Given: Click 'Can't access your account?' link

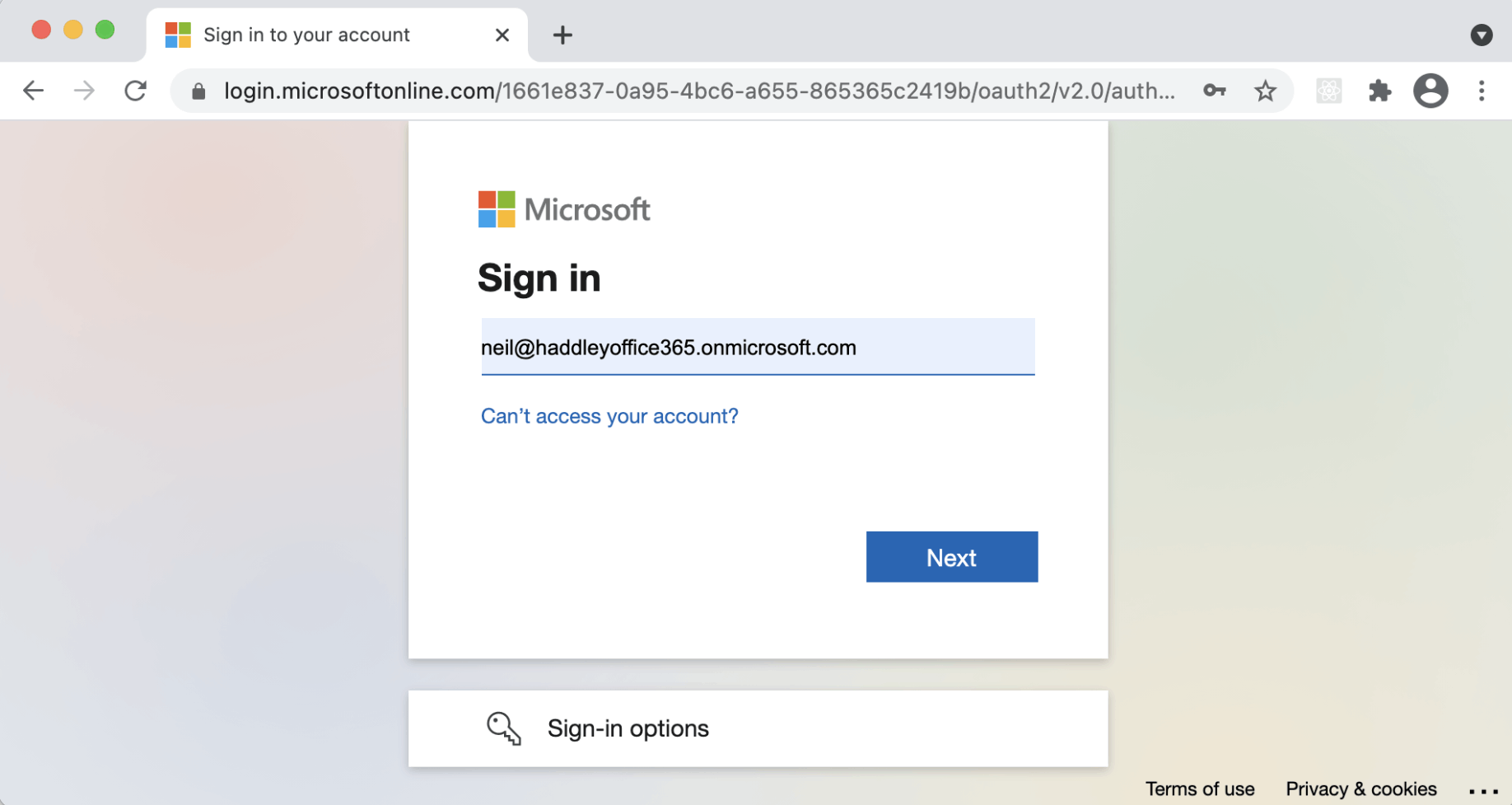Looking at the screenshot, I should coord(609,416).
